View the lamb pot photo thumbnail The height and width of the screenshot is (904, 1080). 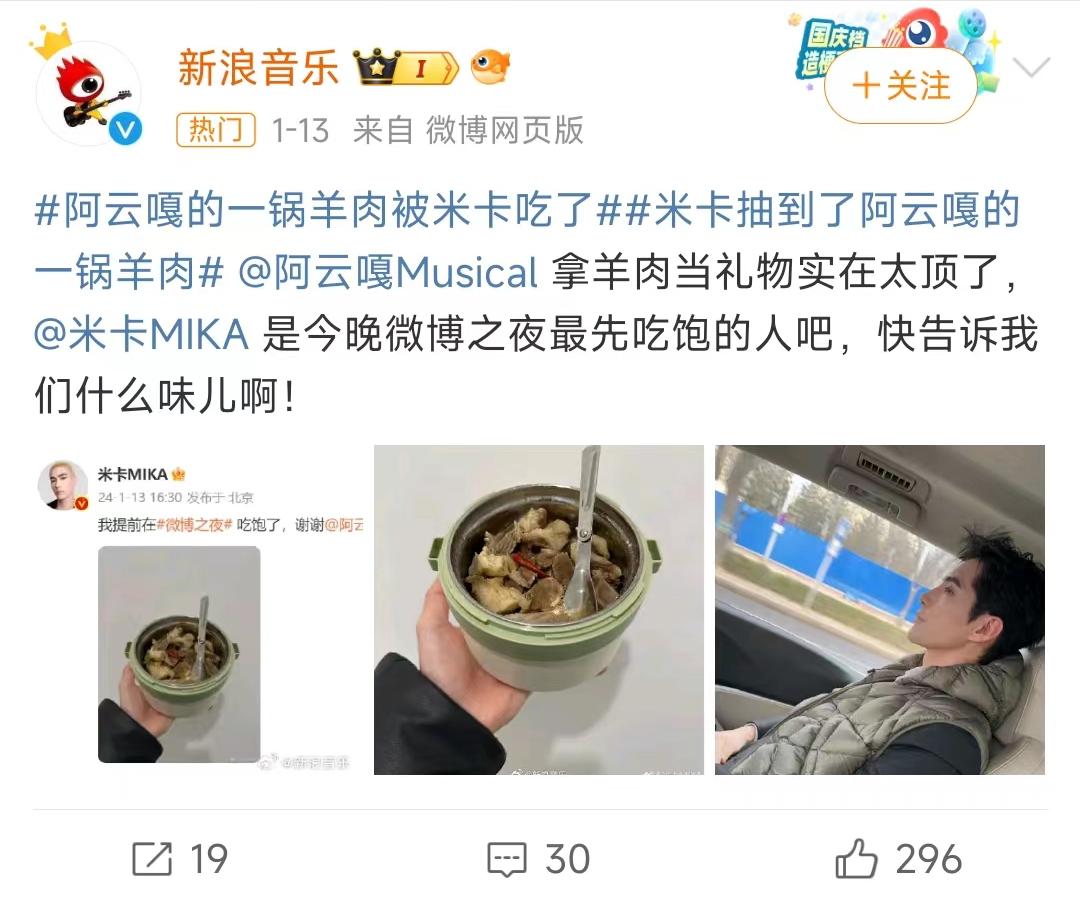(x=539, y=610)
